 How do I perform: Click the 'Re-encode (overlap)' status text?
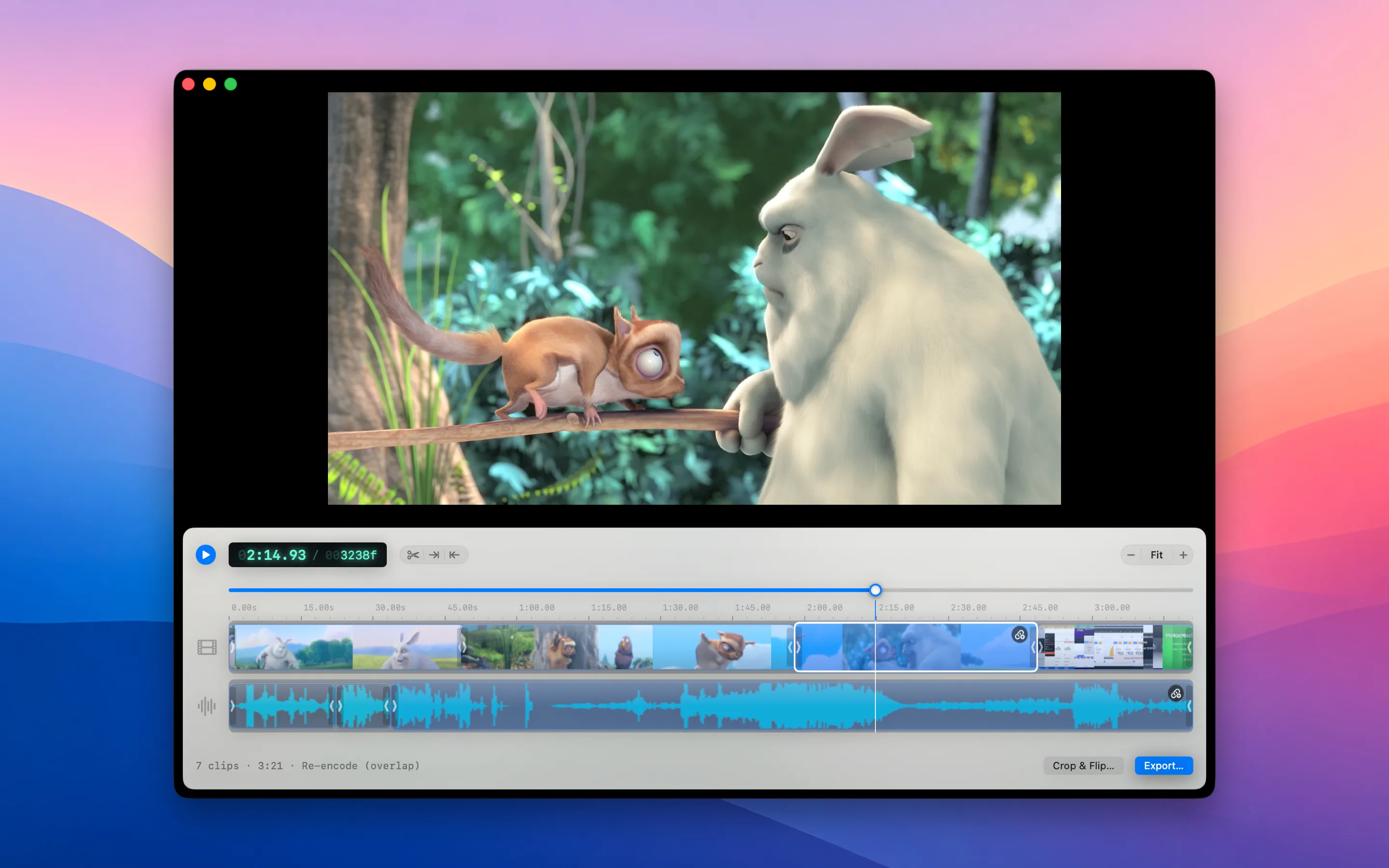[x=361, y=765]
